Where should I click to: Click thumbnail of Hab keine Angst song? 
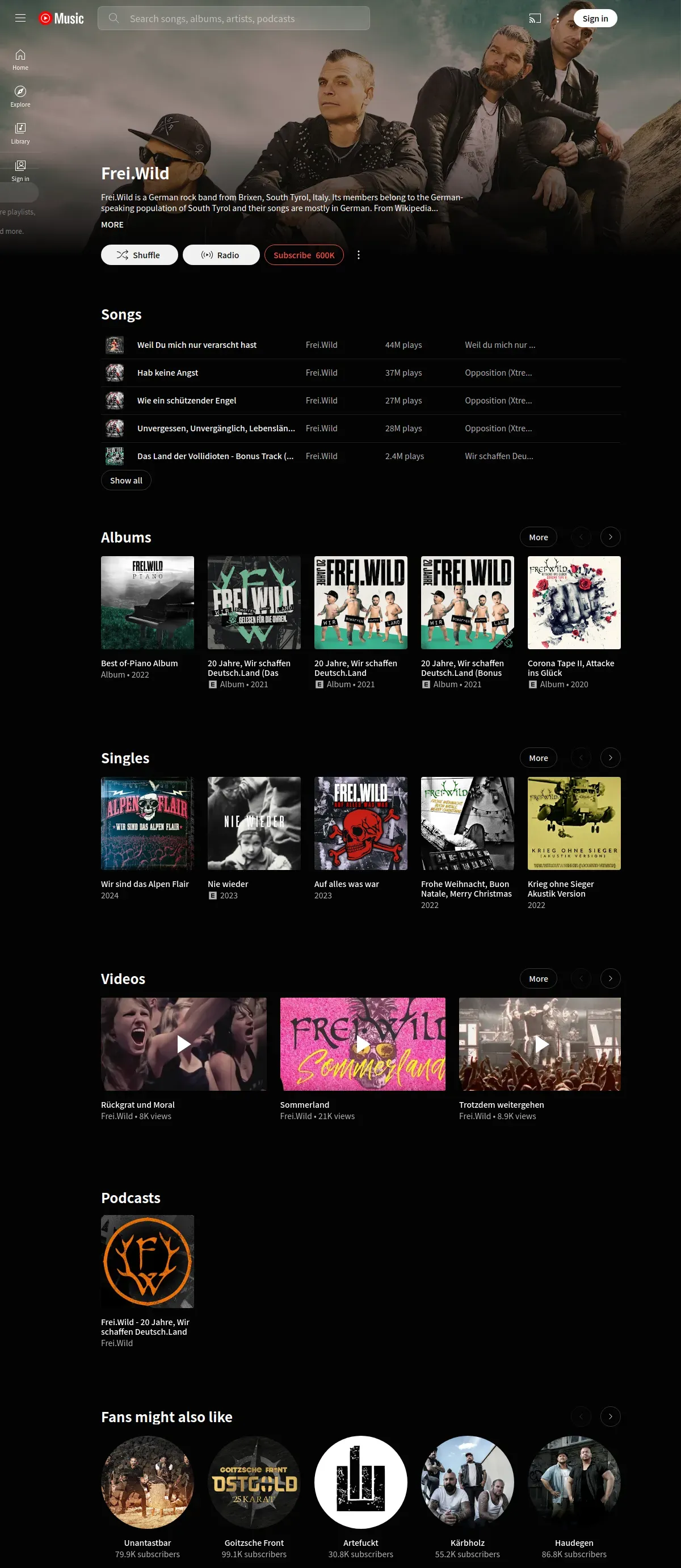tap(115, 372)
